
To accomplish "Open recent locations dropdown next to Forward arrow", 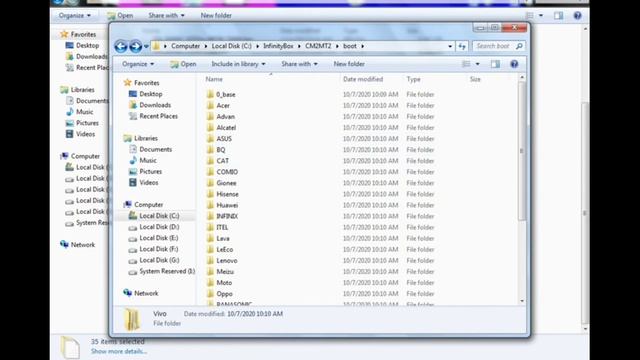I will tap(146, 47).
